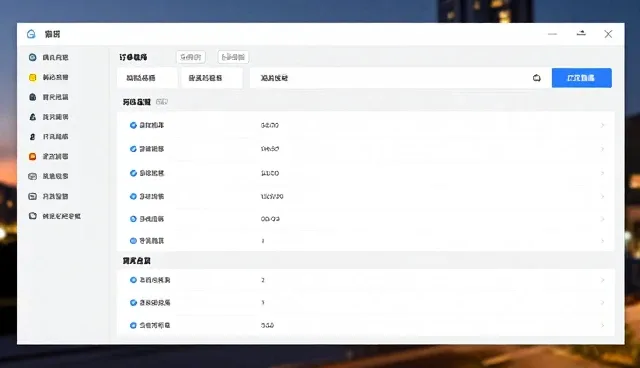Click the solid blue button beside search field
640x368 pixels.
pos(582,78)
